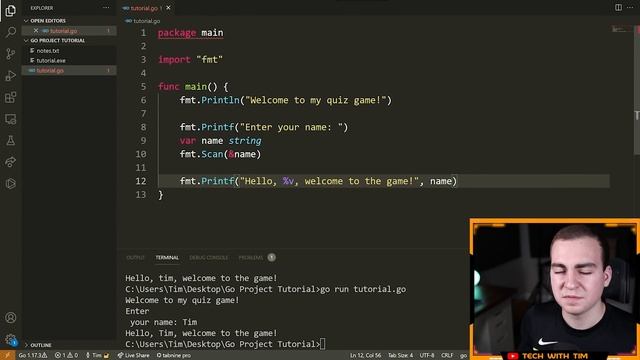Screen dimensions: 640x360
Task: Split the editor to the right
Action: [x=618, y=7]
